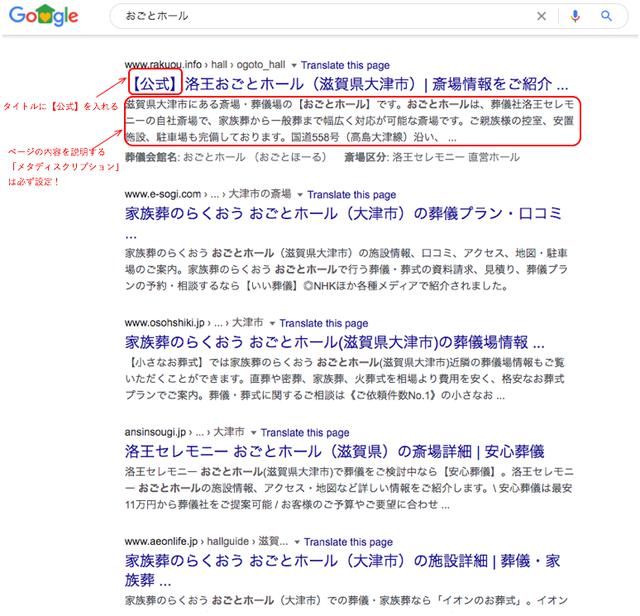
Task: Click Translate this page for rakuou.info result
Action: 345,65
